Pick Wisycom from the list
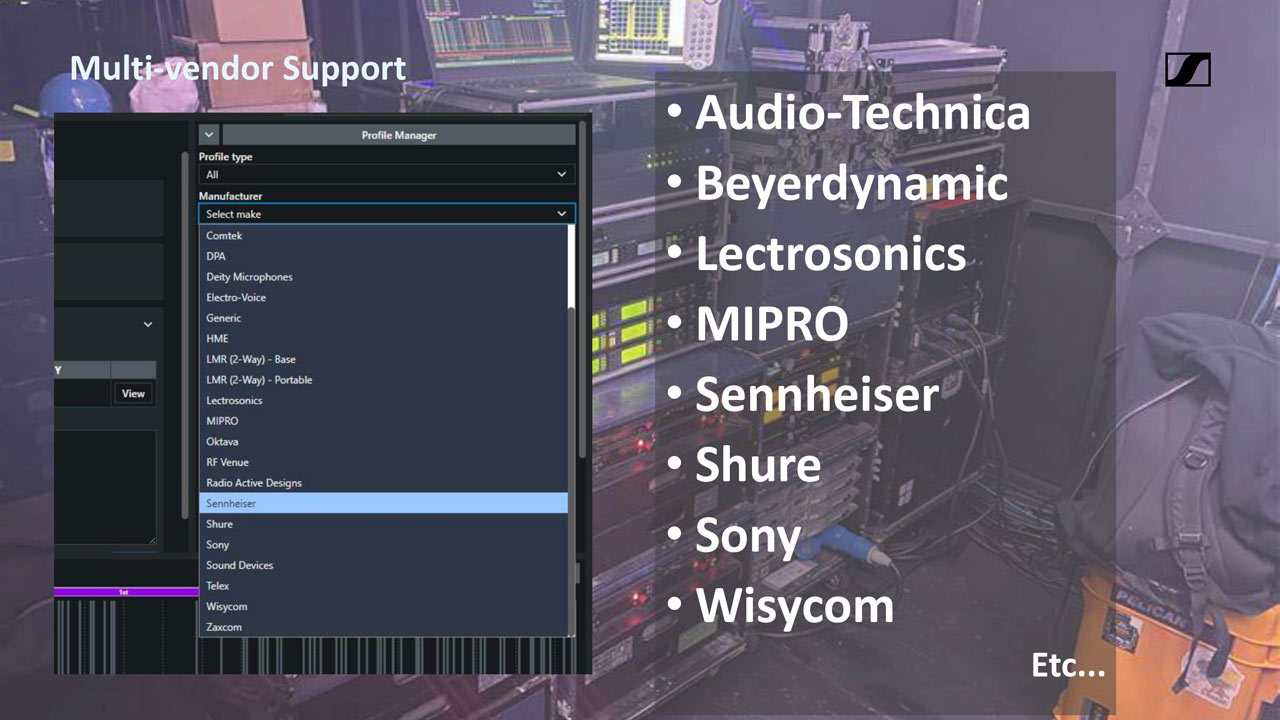The width and height of the screenshot is (1280, 720). (383, 606)
